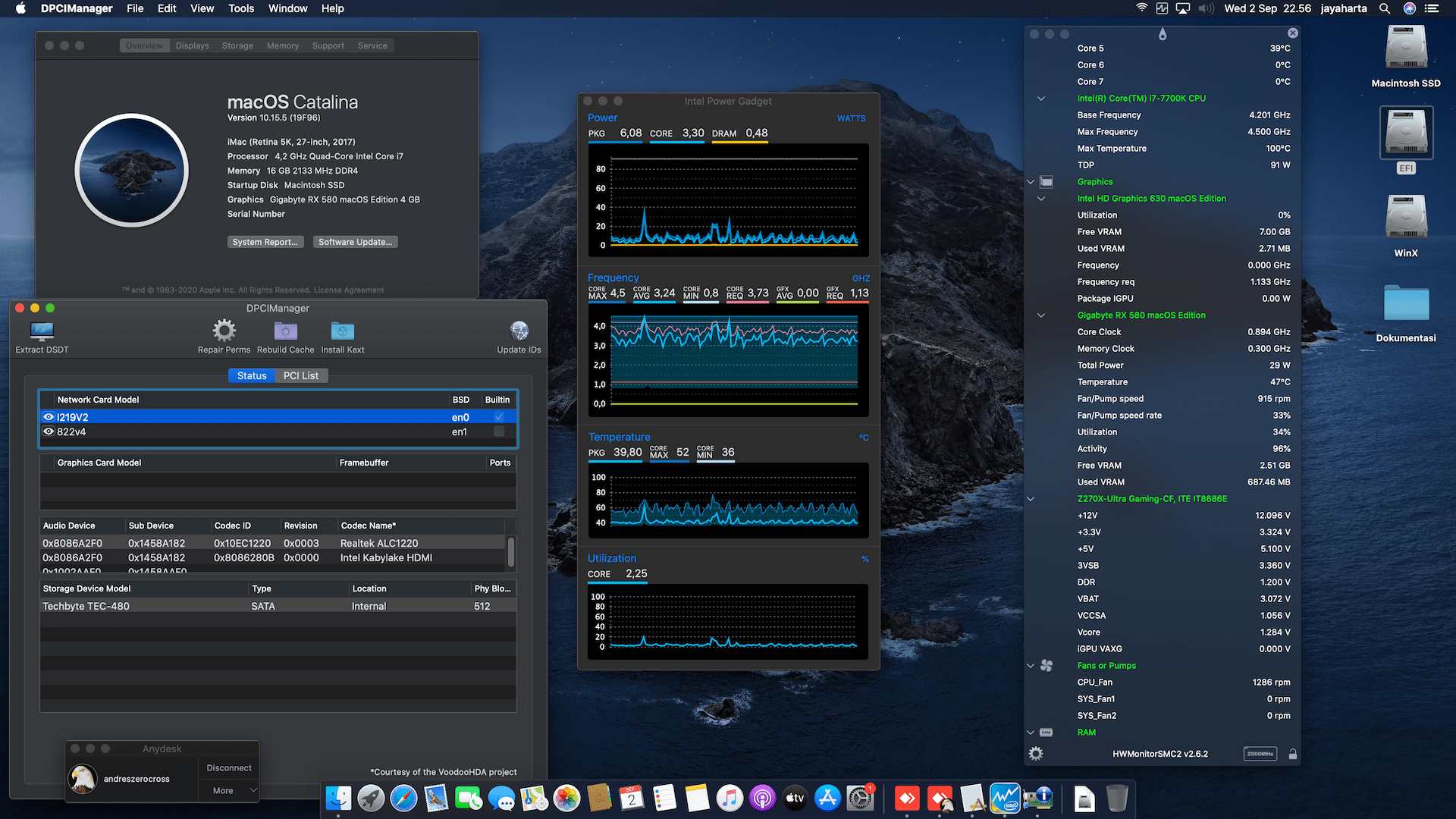Disconnect the AnyDesk session with andreszerocross
The width and height of the screenshot is (1456, 819).
tap(228, 767)
